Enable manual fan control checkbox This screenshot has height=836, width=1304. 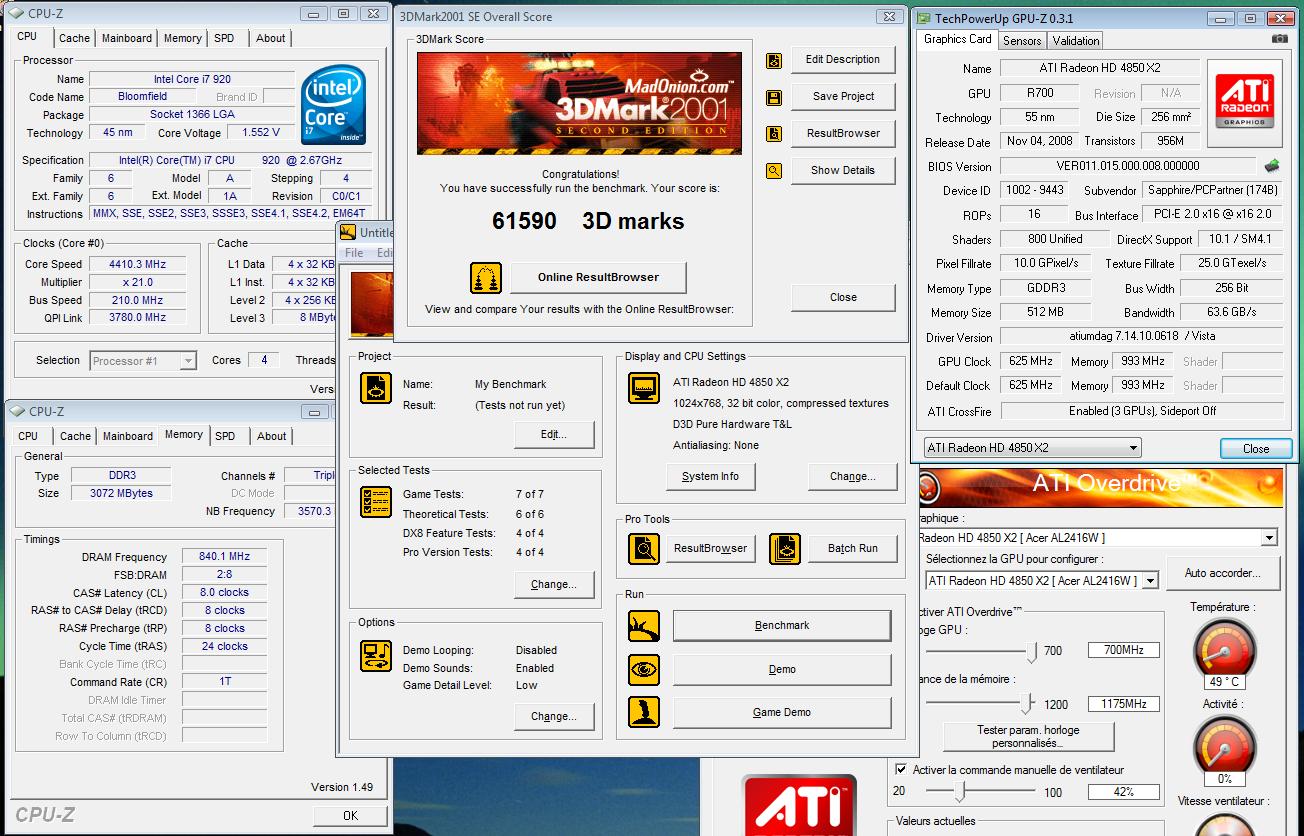pos(902,770)
